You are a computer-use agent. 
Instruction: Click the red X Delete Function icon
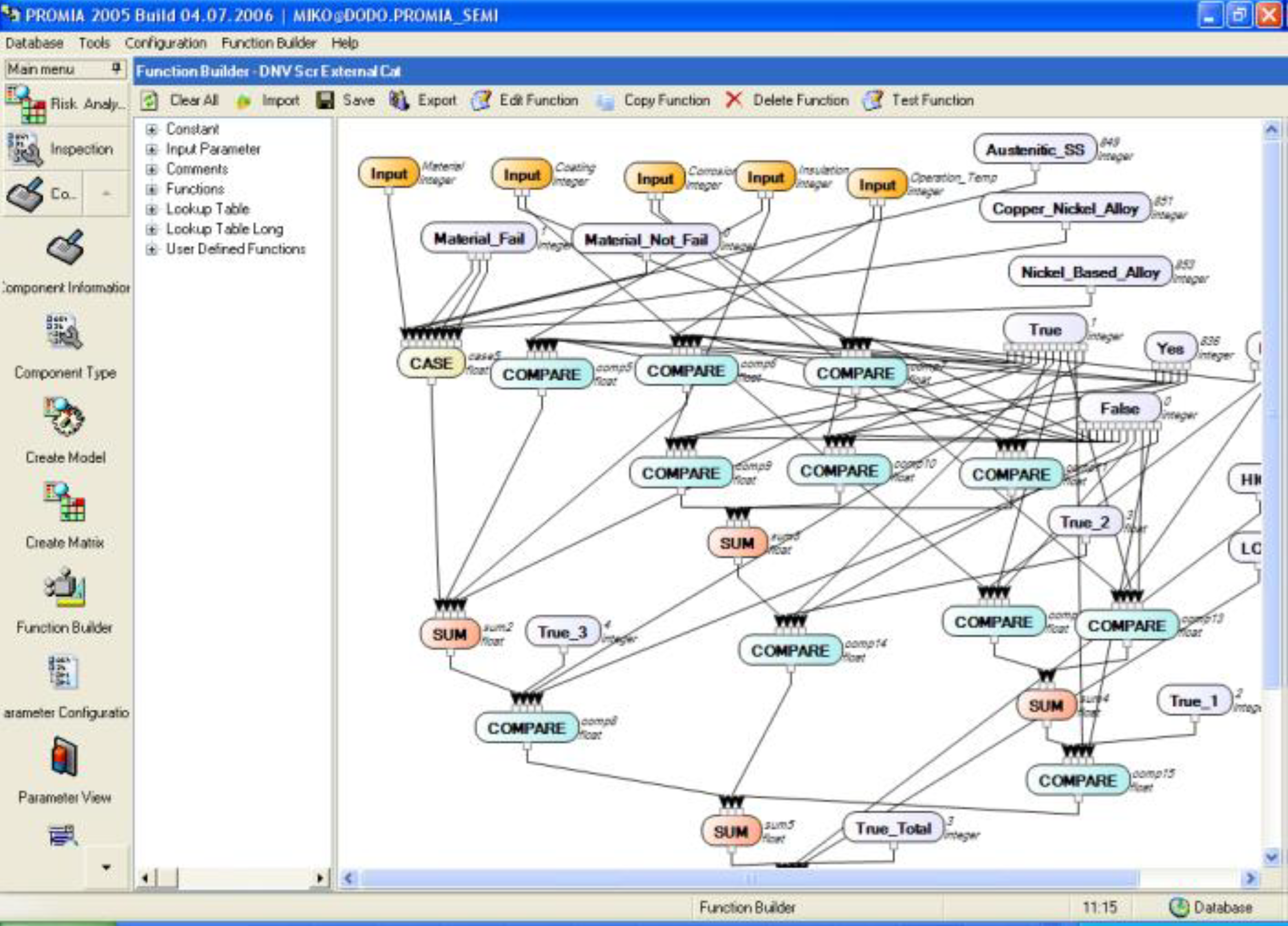[x=734, y=100]
